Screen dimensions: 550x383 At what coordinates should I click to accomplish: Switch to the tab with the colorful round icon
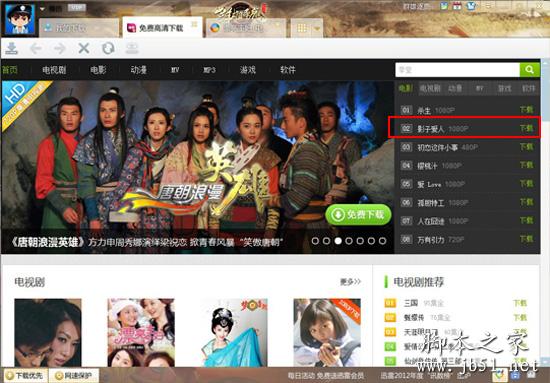click(x=246, y=28)
